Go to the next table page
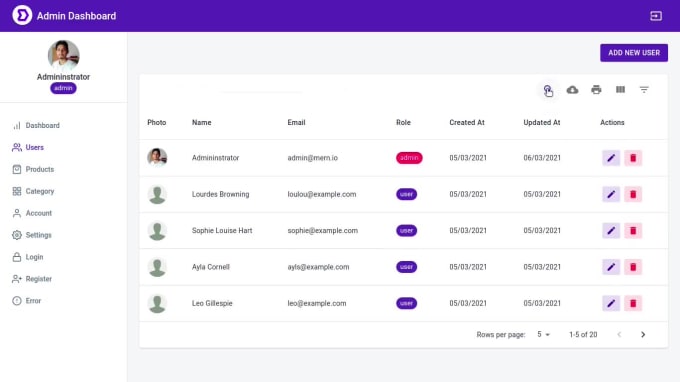The width and height of the screenshot is (680, 382). 643,334
